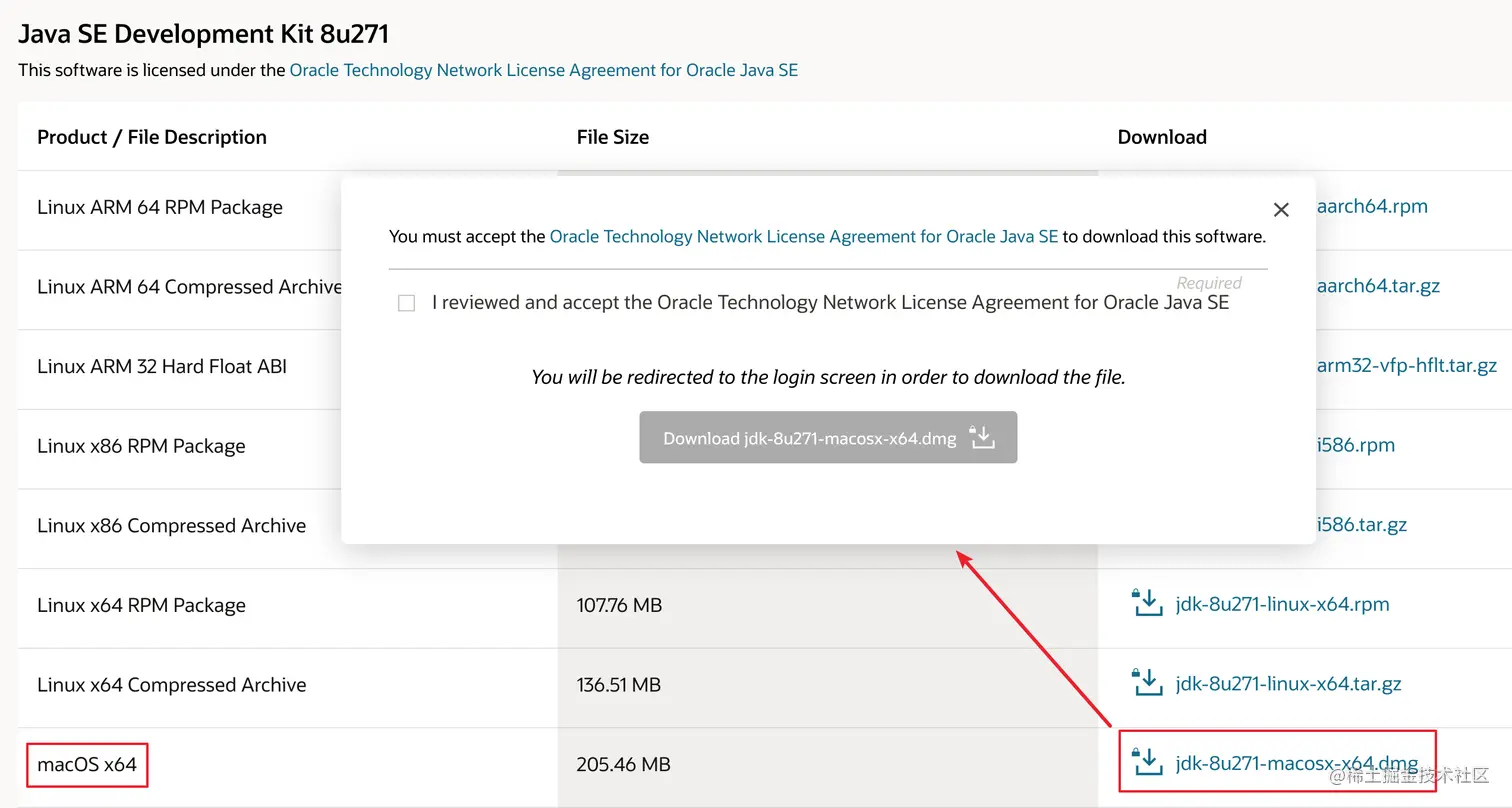This screenshot has width=1512, height=808.
Task: Open the license agreement link in the dialog
Action: [x=804, y=237]
